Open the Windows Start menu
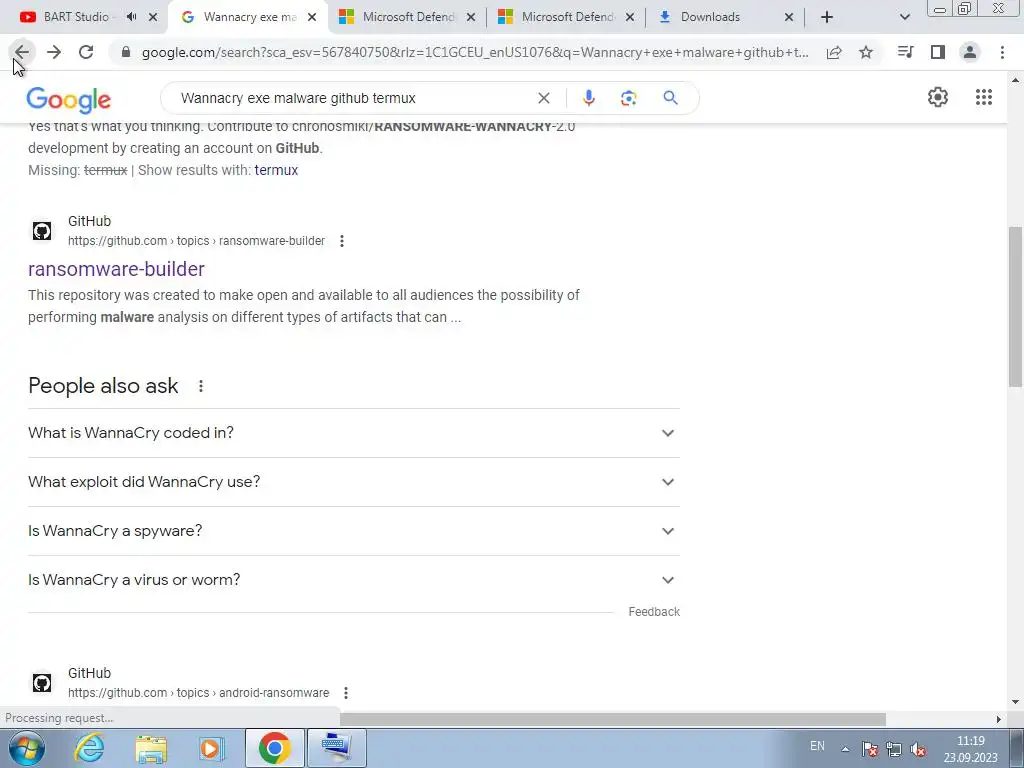 coord(26,748)
